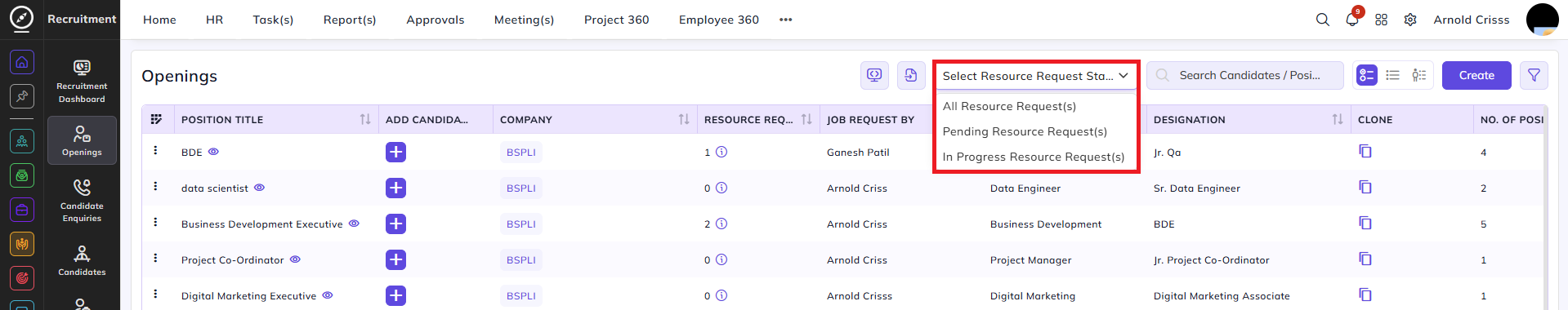
Task: Open the HR menu
Action: (214, 20)
